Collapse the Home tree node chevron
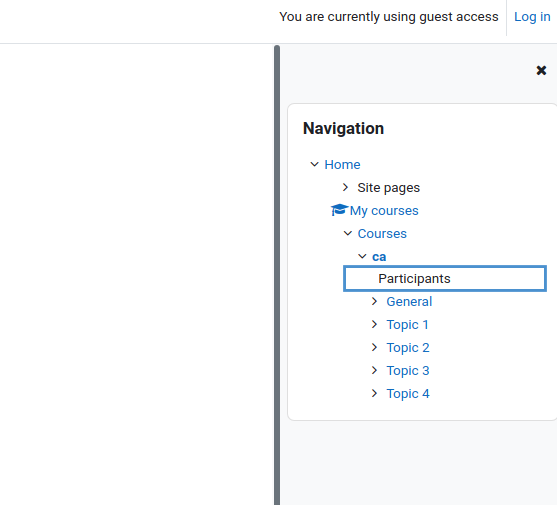 point(314,164)
